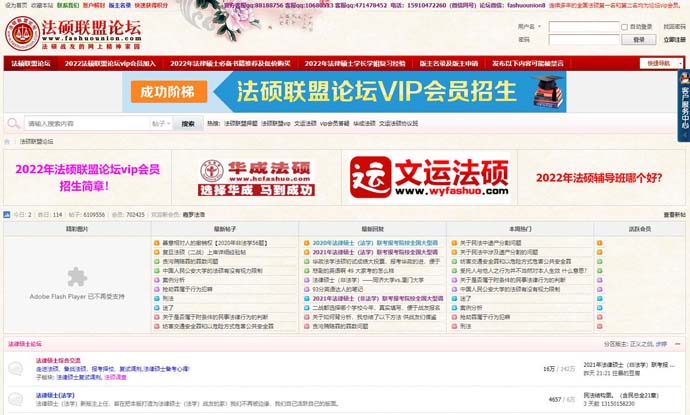
Task: Select the 精彩图片 column header
Action: [77, 229]
